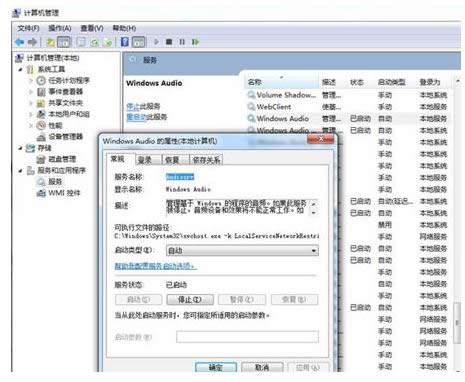
Task: Click the 停止(T) button in dialog
Action: [190, 300]
